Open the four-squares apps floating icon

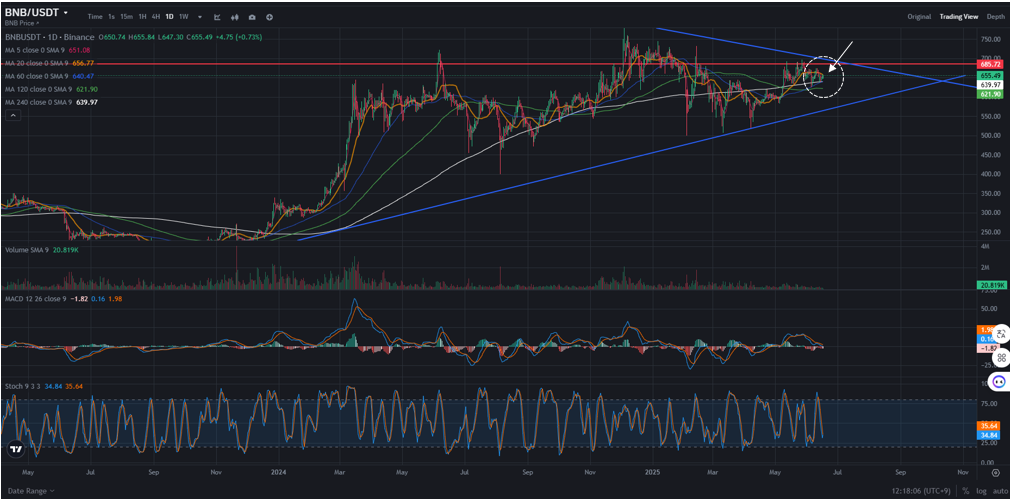pyautogui.click(x=1000, y=357)
